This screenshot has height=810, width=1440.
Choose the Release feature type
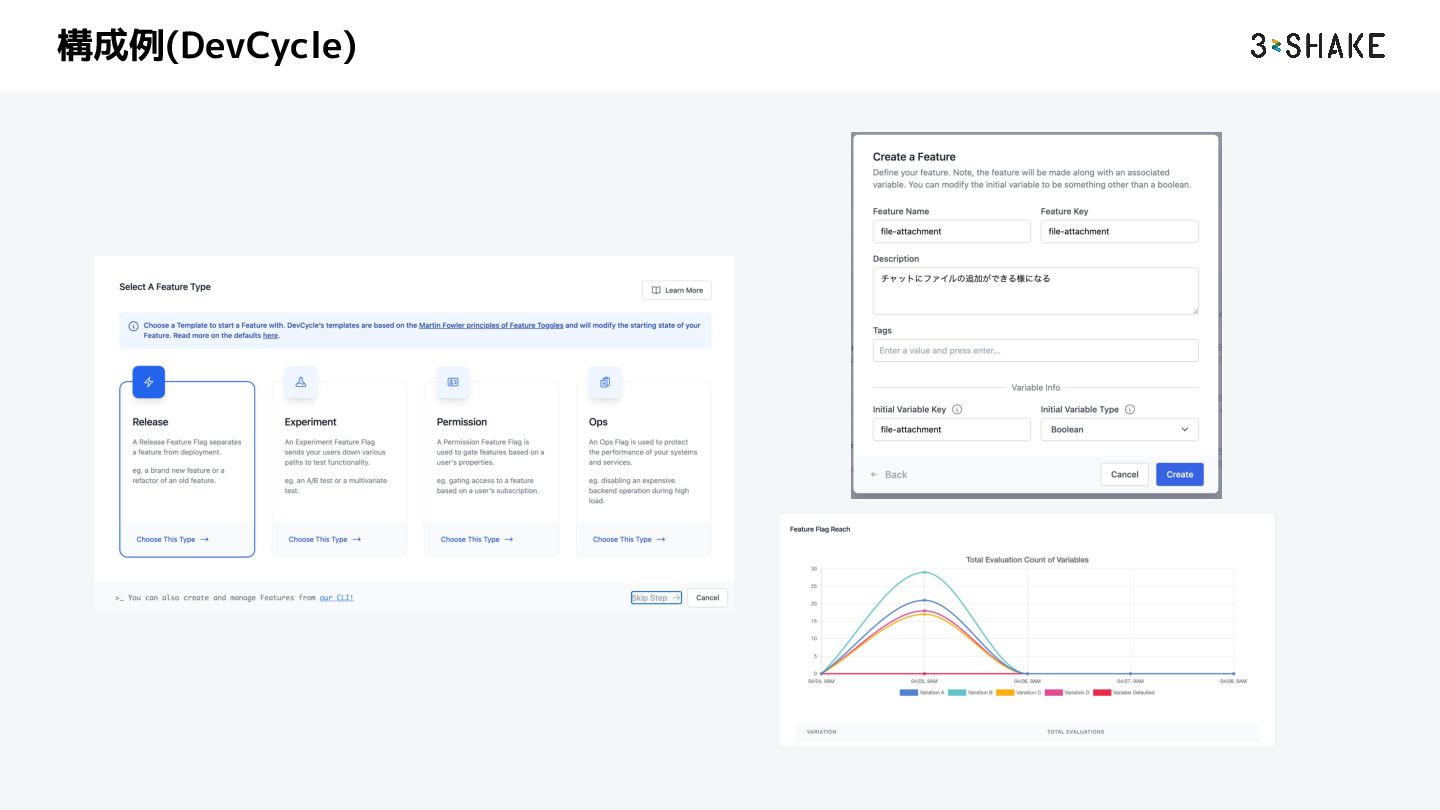(x=172, y=539)
